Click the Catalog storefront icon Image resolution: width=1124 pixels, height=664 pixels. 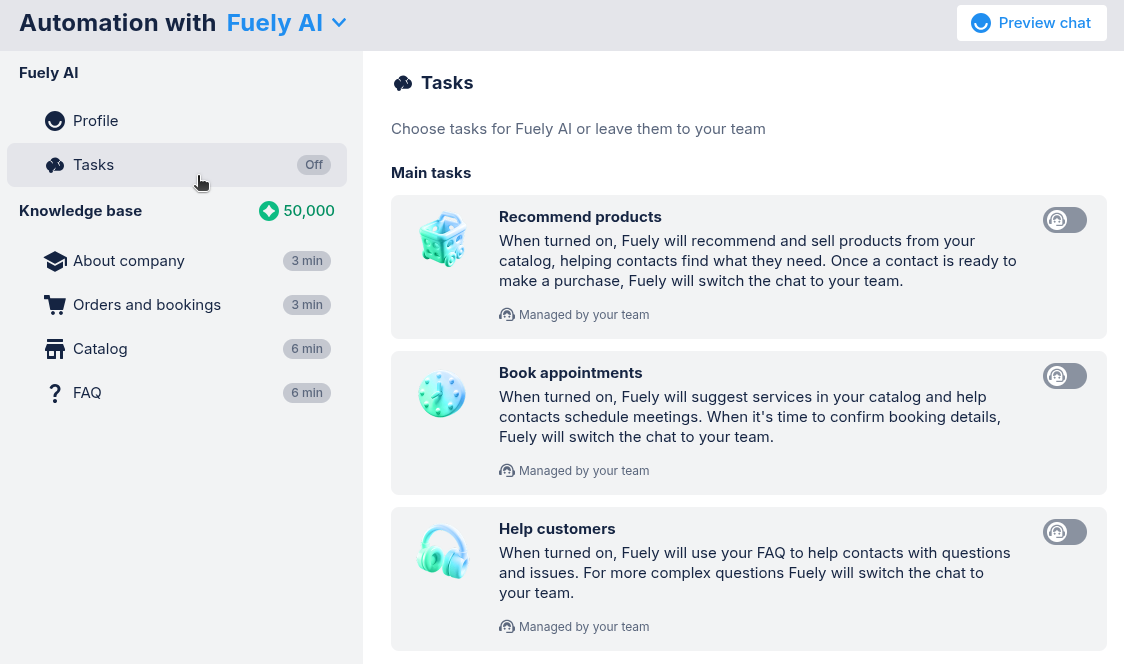[x=55, y=349]
